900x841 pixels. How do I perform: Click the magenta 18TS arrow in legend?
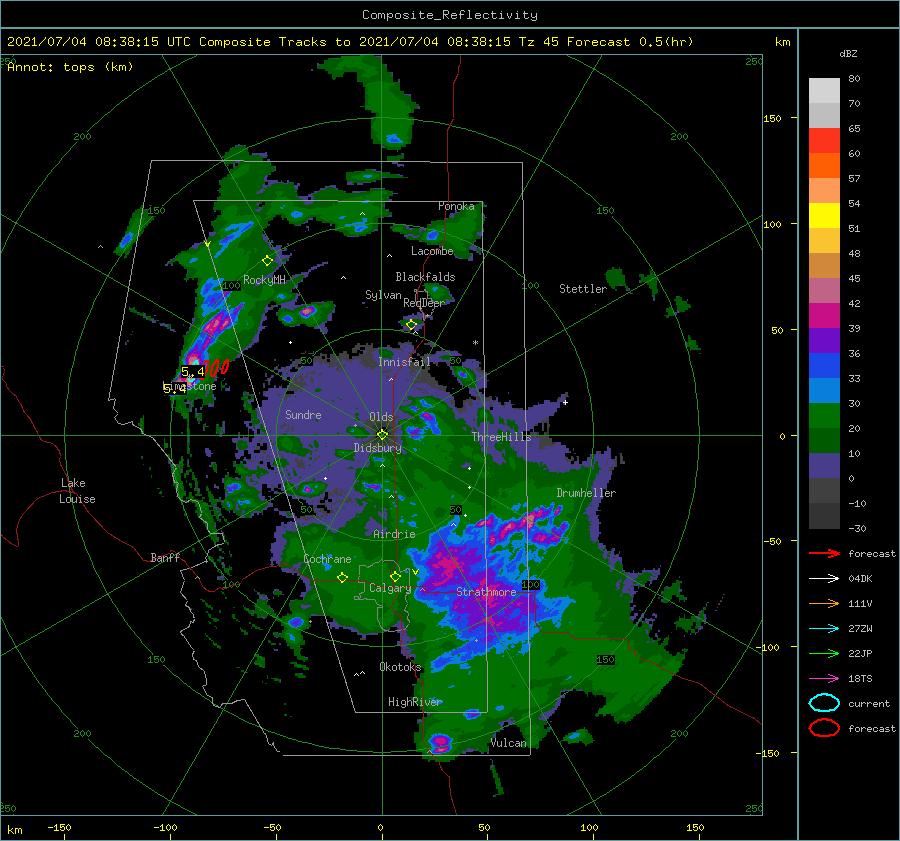click(x=824, y=679)
